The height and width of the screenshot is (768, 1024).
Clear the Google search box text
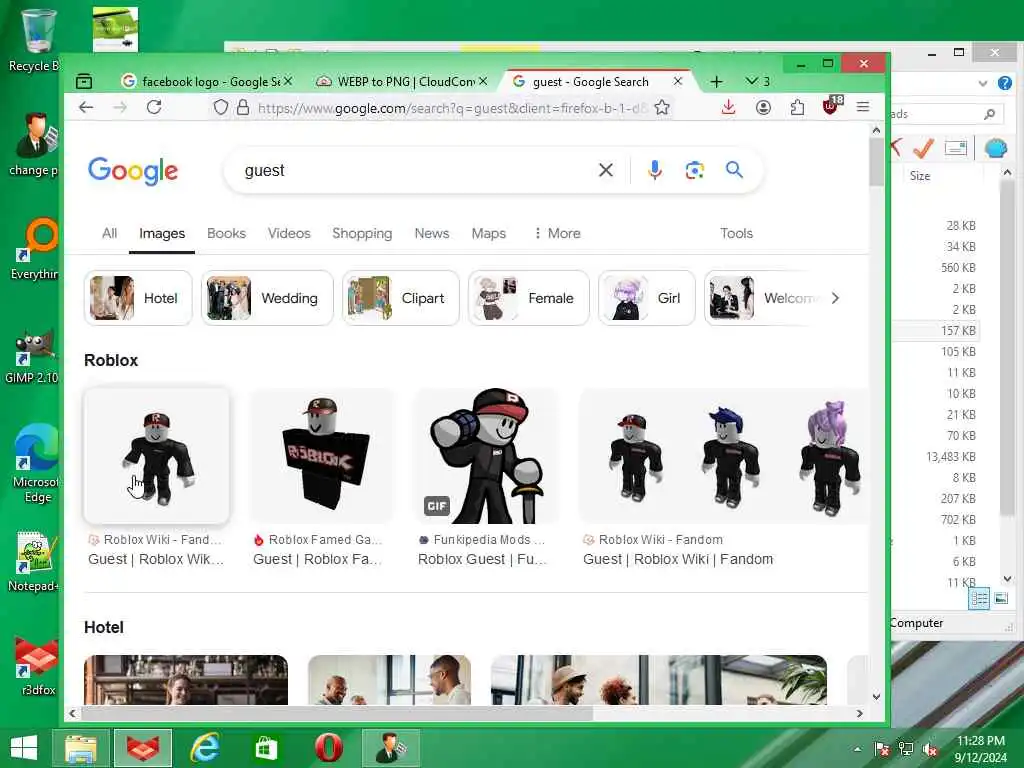point(606,170)
